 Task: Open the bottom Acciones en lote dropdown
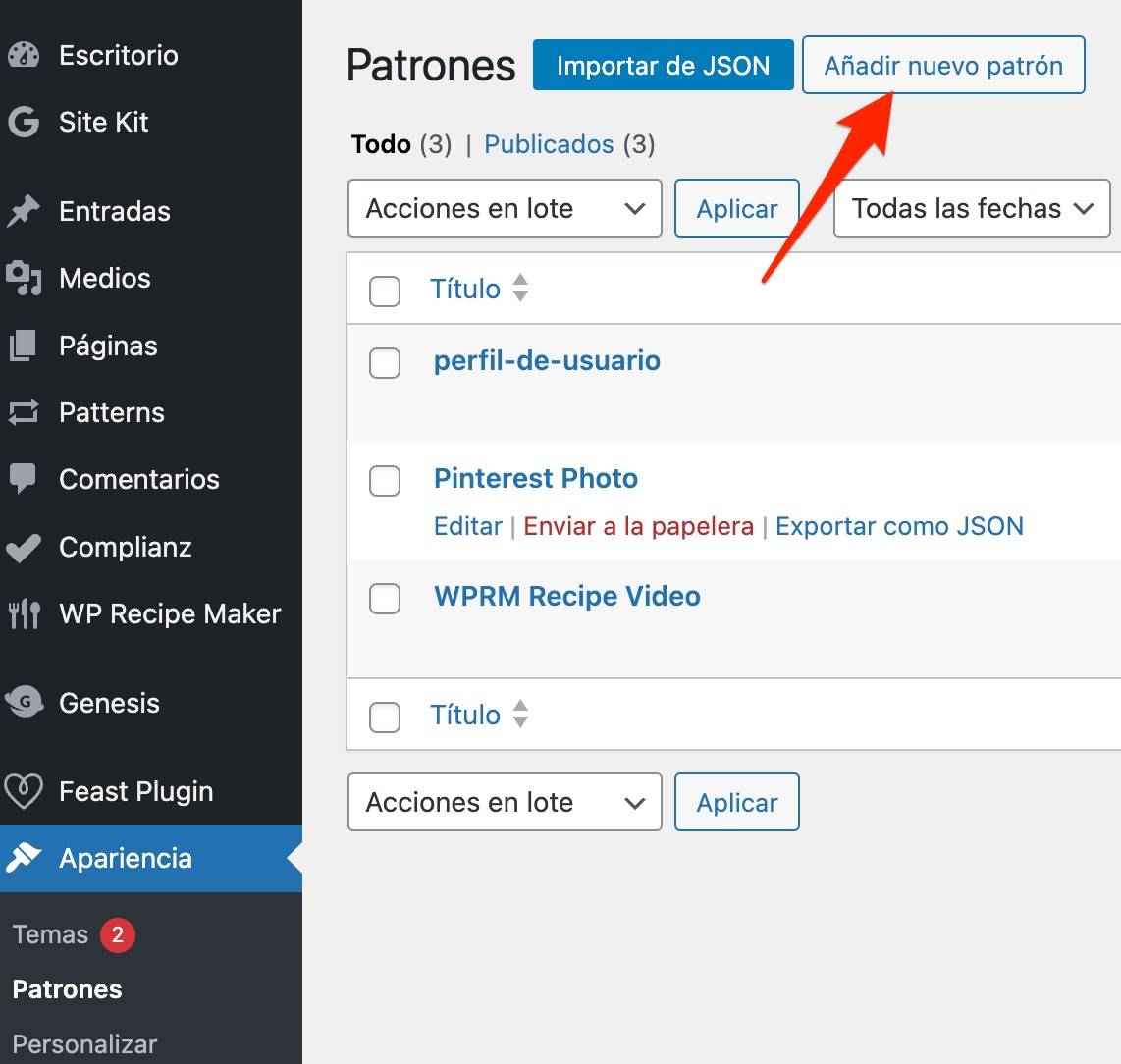pyautogui.click(x=505, y=802)
